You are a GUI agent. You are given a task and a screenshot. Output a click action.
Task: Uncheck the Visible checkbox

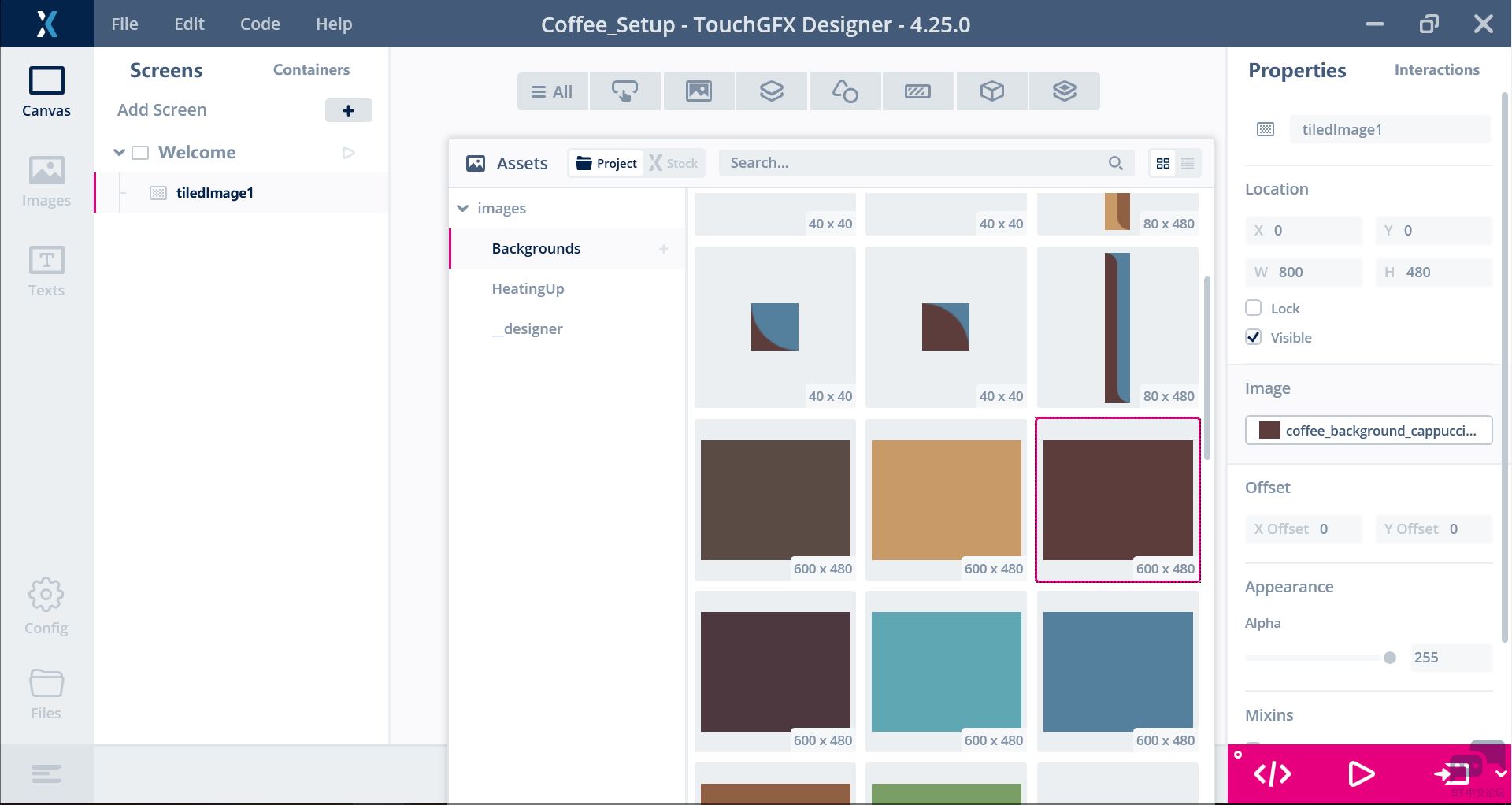[x=1254, y=337]
